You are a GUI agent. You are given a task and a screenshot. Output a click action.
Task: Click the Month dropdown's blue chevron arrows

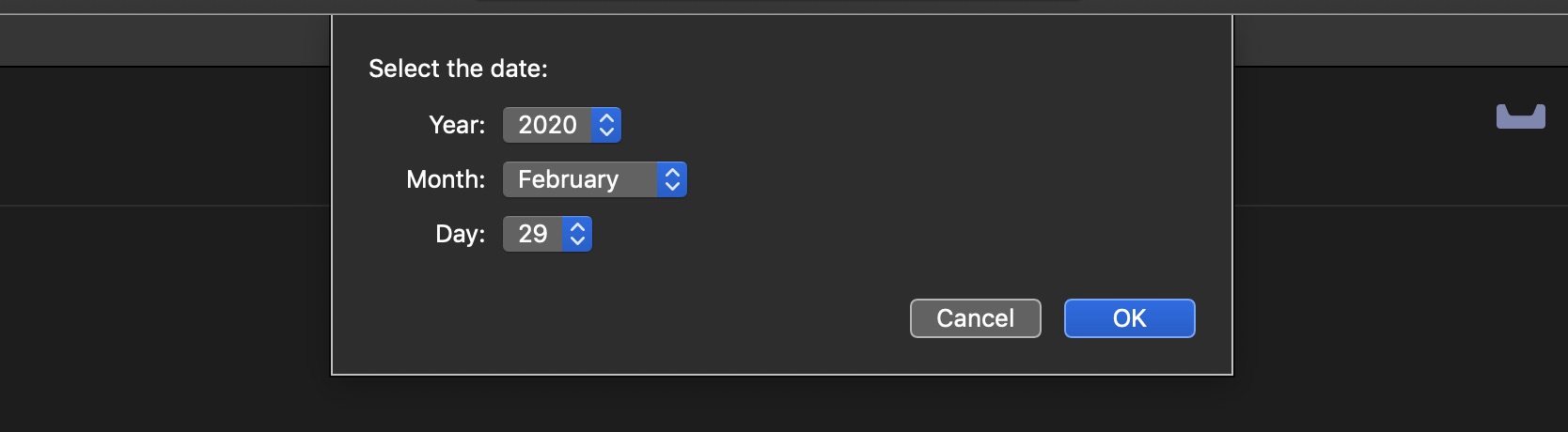point(671,179)
